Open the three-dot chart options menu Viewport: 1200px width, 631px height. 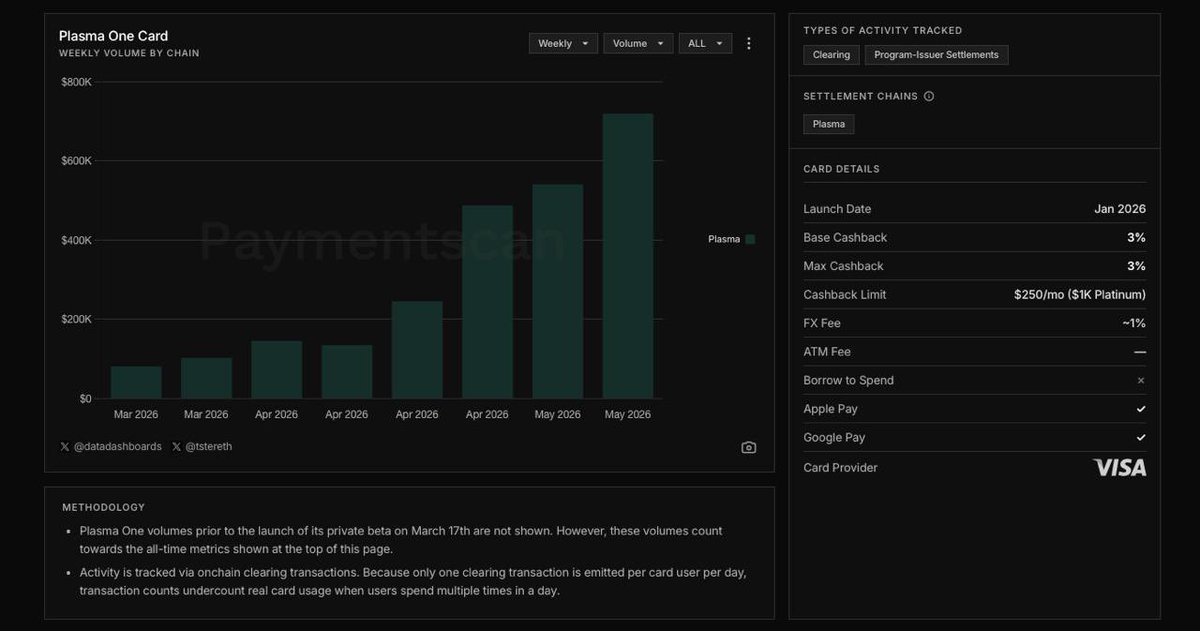click(749, 43)
